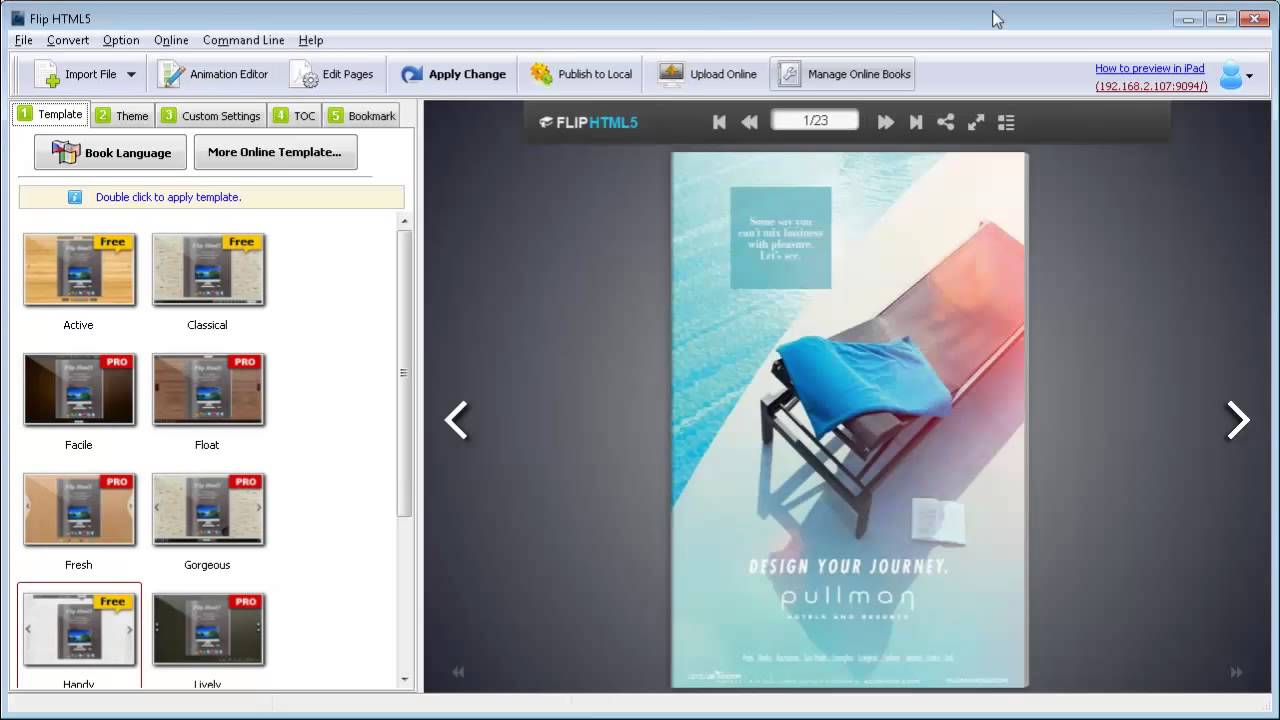1280x720 pixels.
Task: Expand the user account dropdown arrow
Action: pyautogui.click(x=1249, y=77)
